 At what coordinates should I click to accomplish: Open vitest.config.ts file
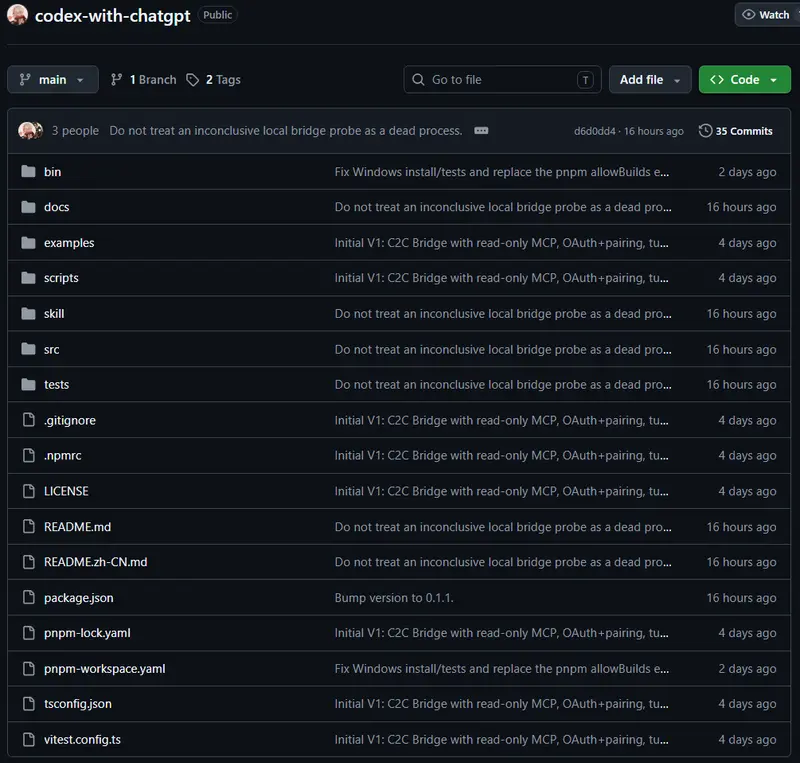(x=82, y=740)
